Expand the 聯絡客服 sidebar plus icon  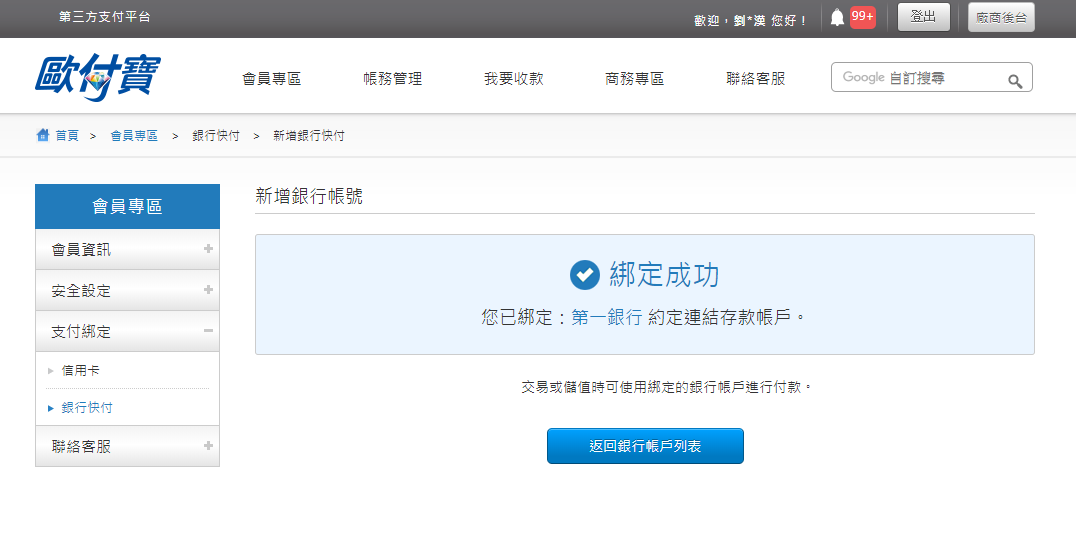click(208, 445)
